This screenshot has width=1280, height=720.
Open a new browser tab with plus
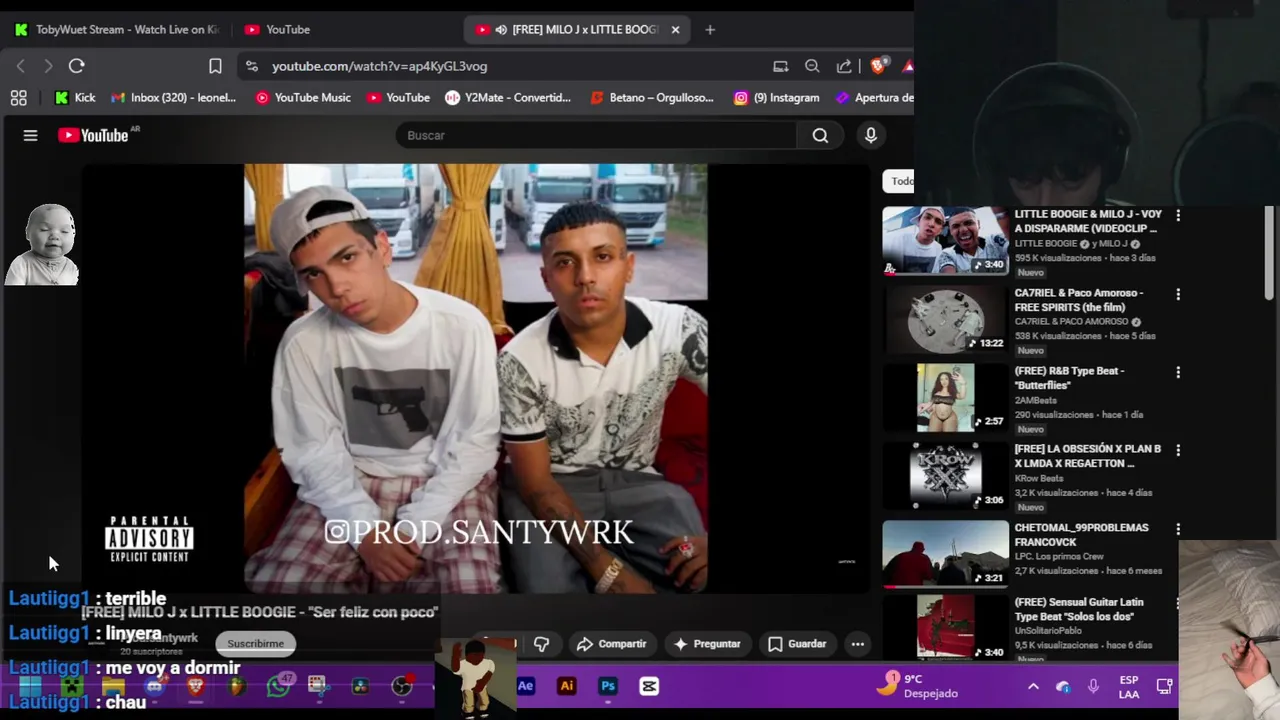pos(710,30)
